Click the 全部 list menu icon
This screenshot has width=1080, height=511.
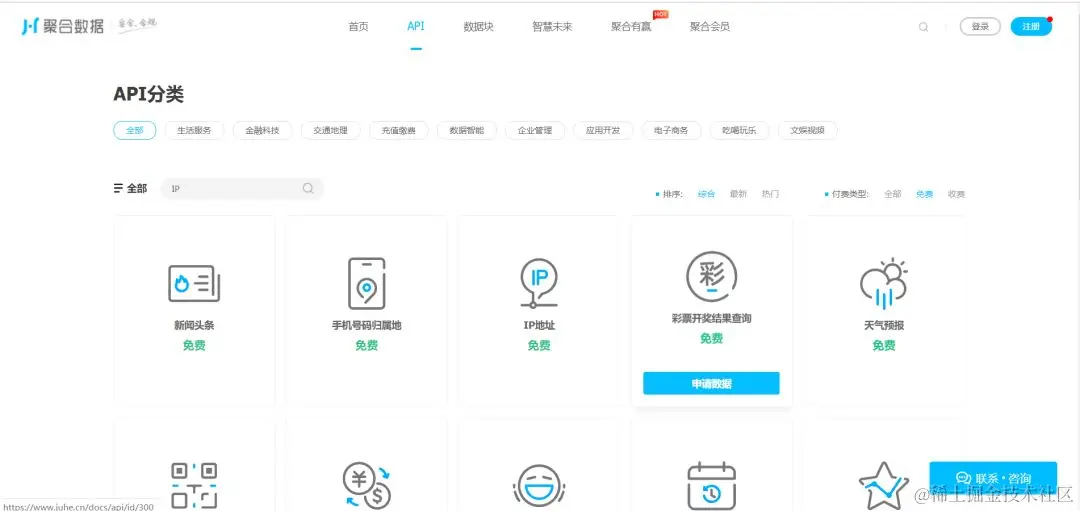[118, 188]
